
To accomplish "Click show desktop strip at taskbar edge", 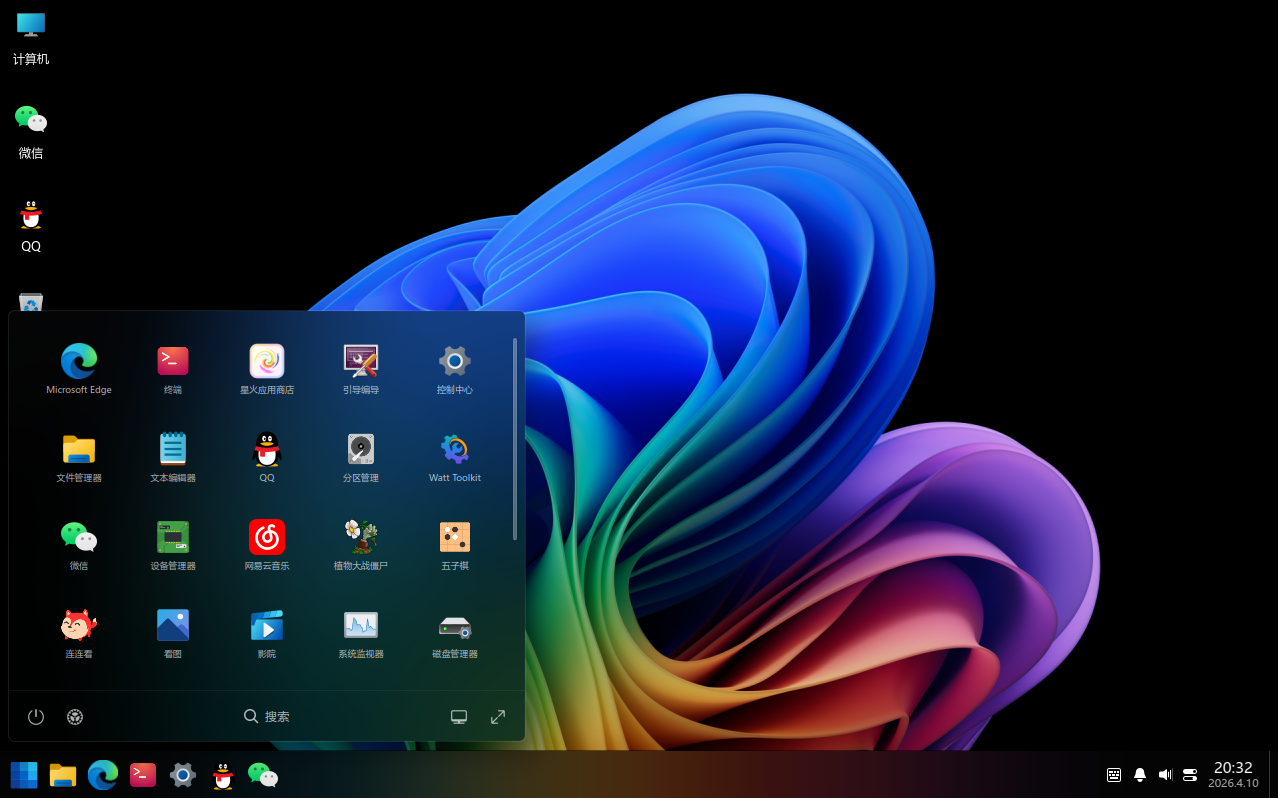I will [x=1273, y=775].
